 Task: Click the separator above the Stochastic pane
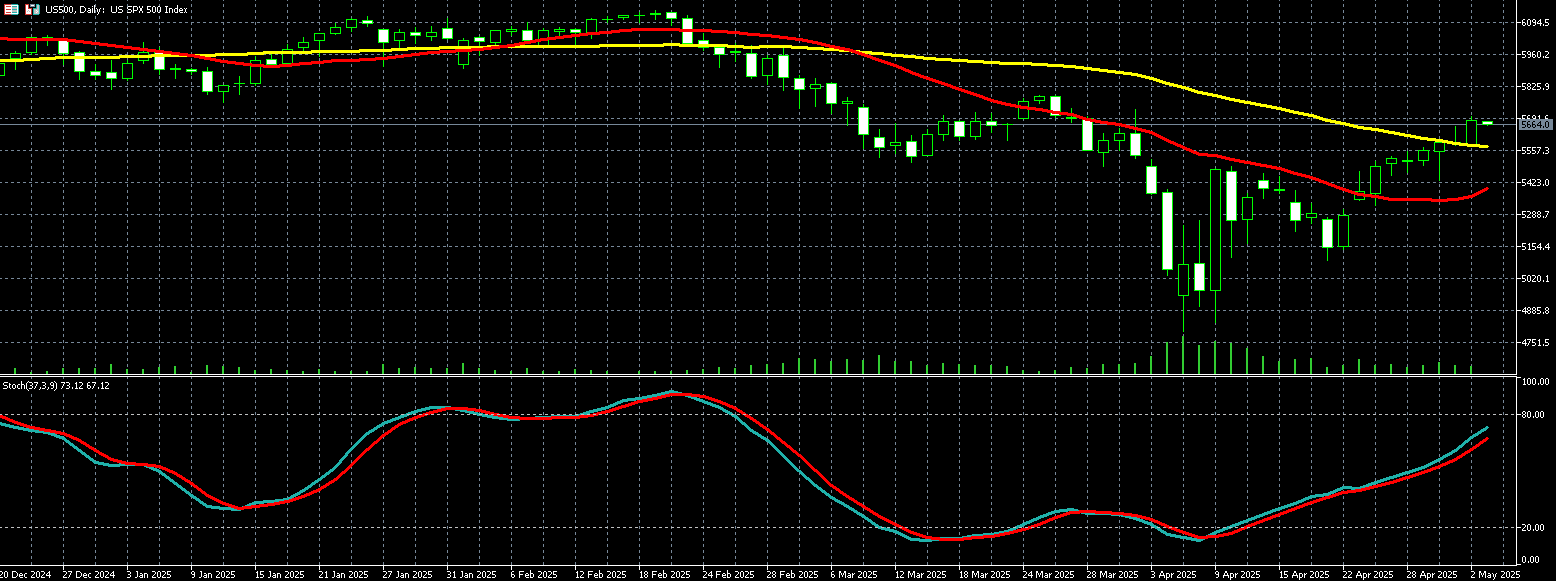(760, 376)
